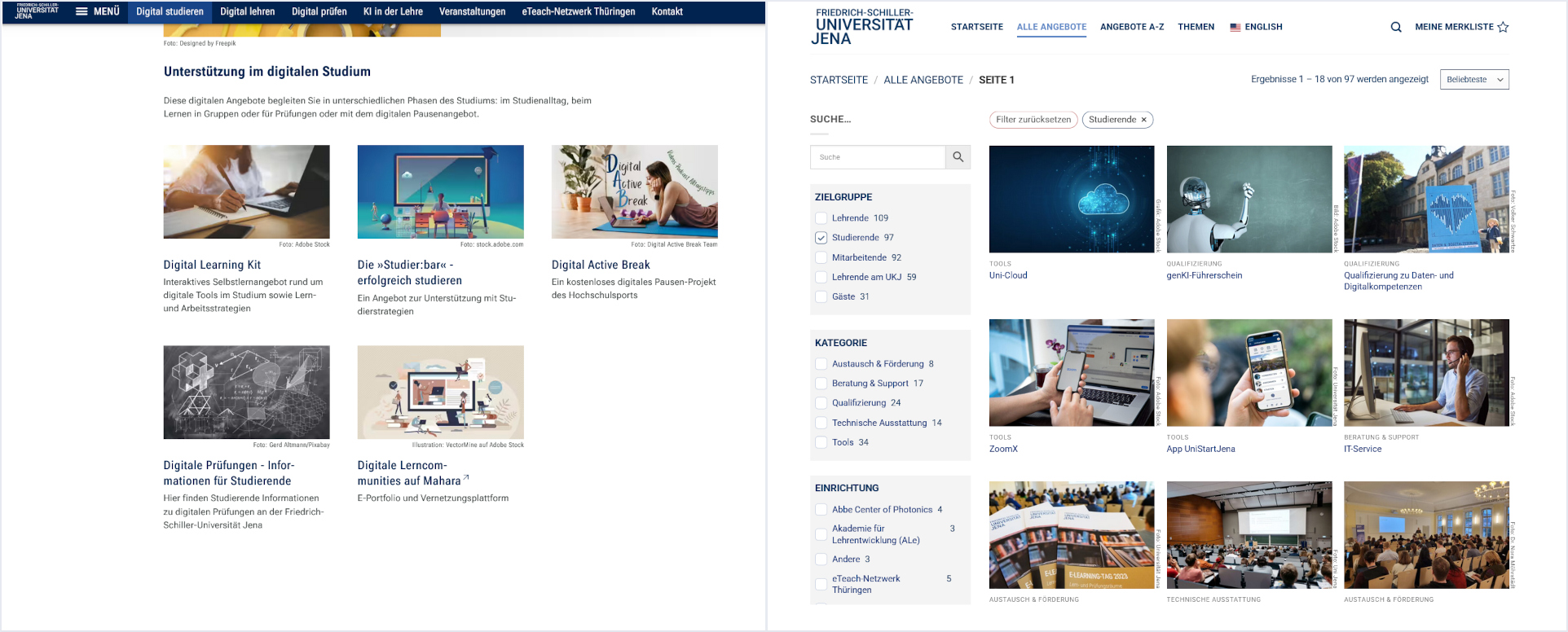The image size is (1568, 632).
Task: Open external link arrow next to Mahara
Action: click(466, 478)
